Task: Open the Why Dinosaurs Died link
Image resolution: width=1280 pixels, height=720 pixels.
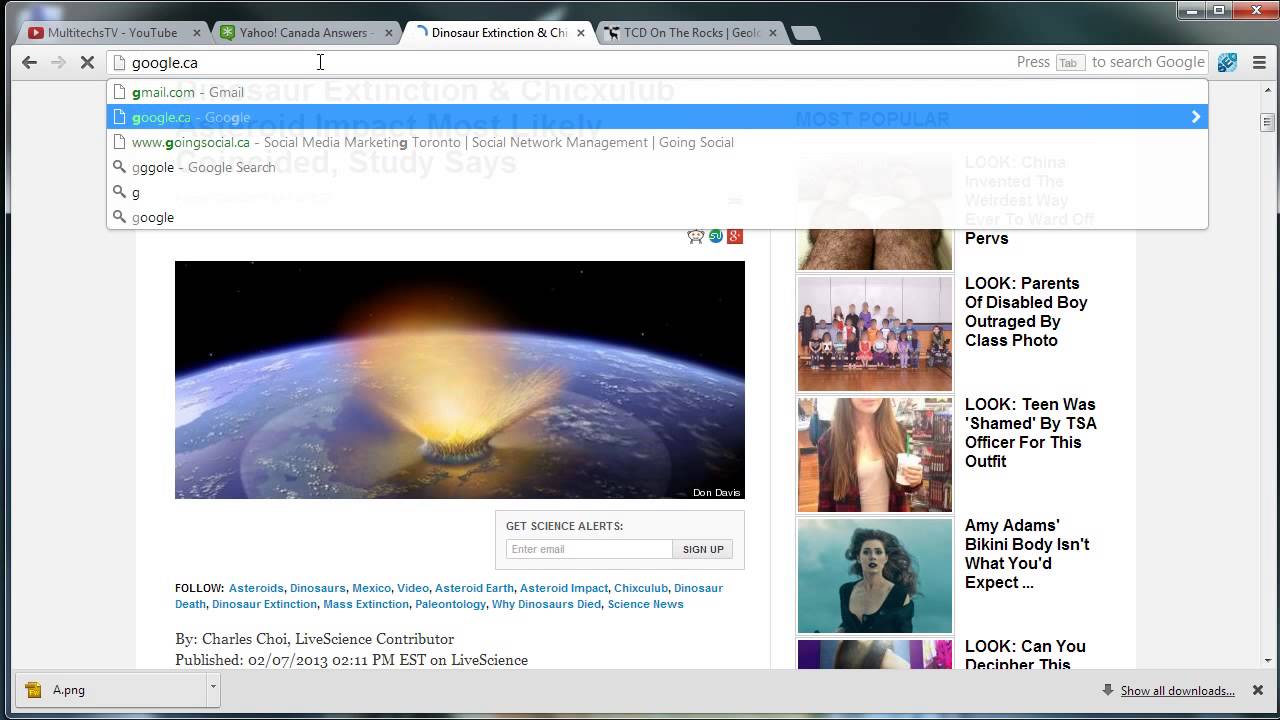Action: click(547, 604)
